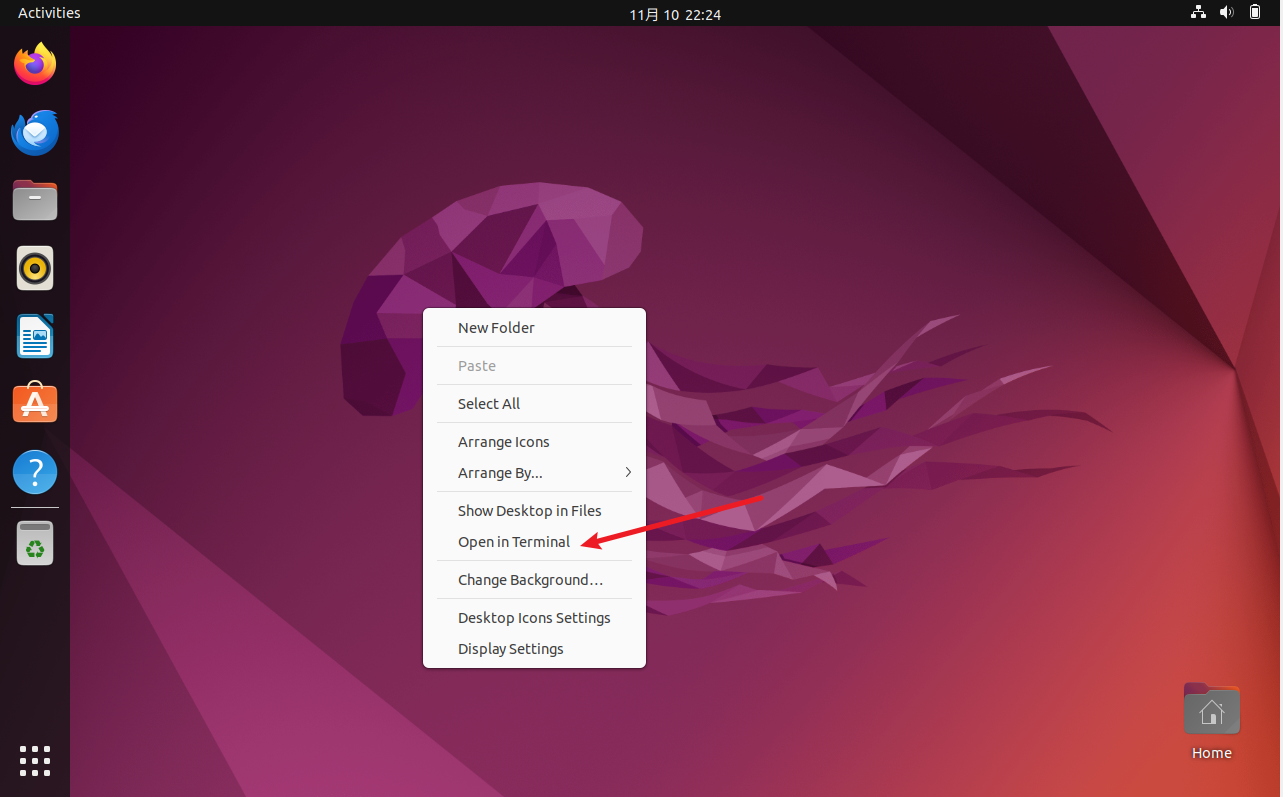Expand the Arrange By submenu arrow
The width and height of the screenshot is (1283, 797).
628,472
